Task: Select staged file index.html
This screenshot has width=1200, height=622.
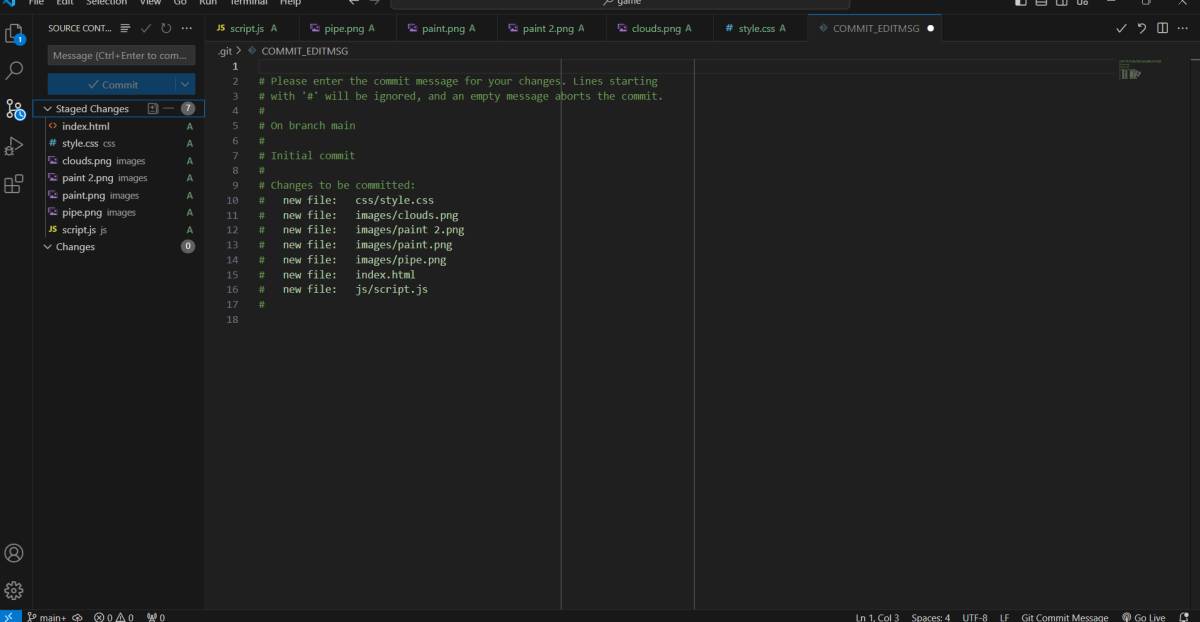Action: tap(119, 126)
